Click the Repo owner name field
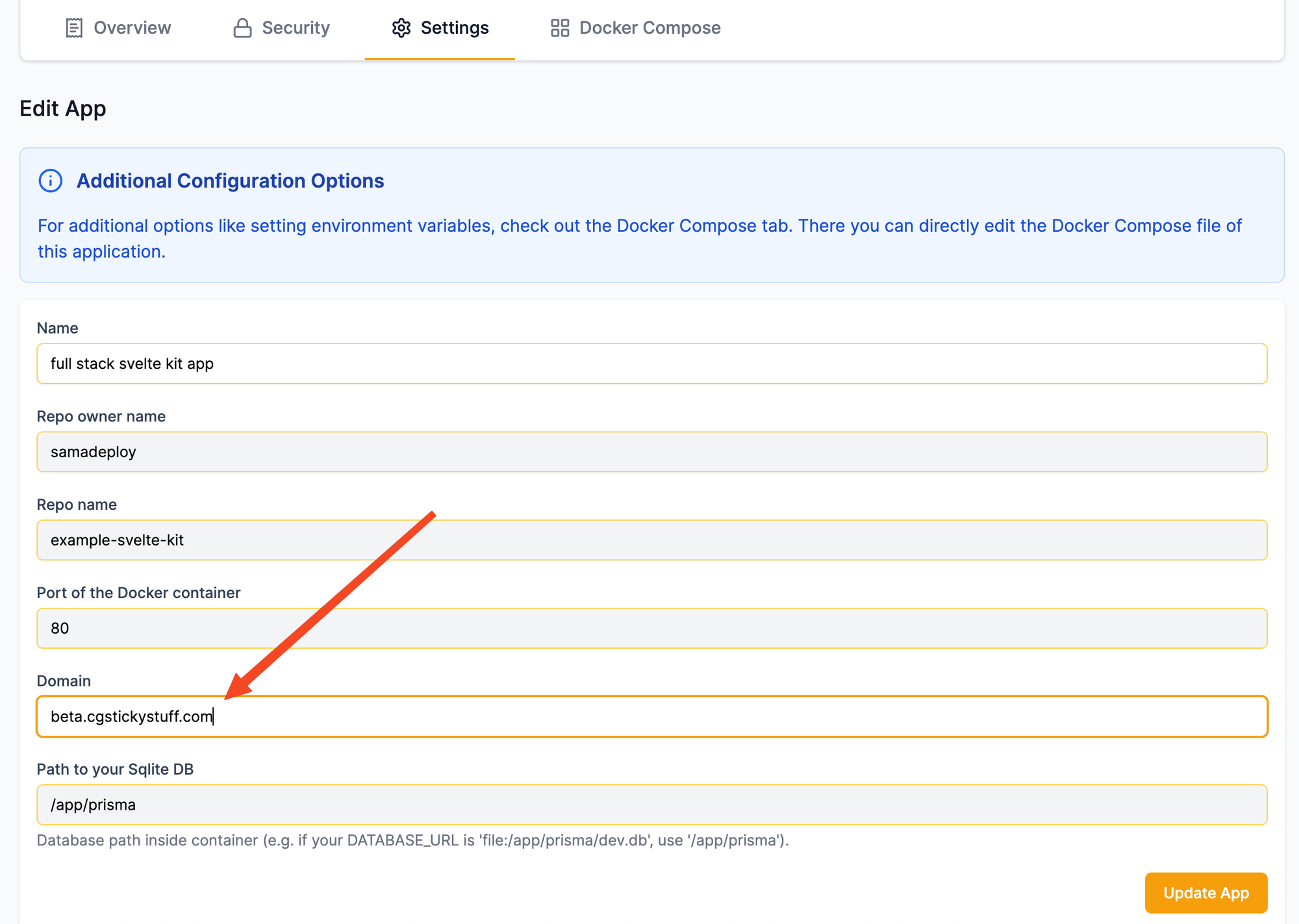The image size is (1299, 924). (x=651, y=452)
